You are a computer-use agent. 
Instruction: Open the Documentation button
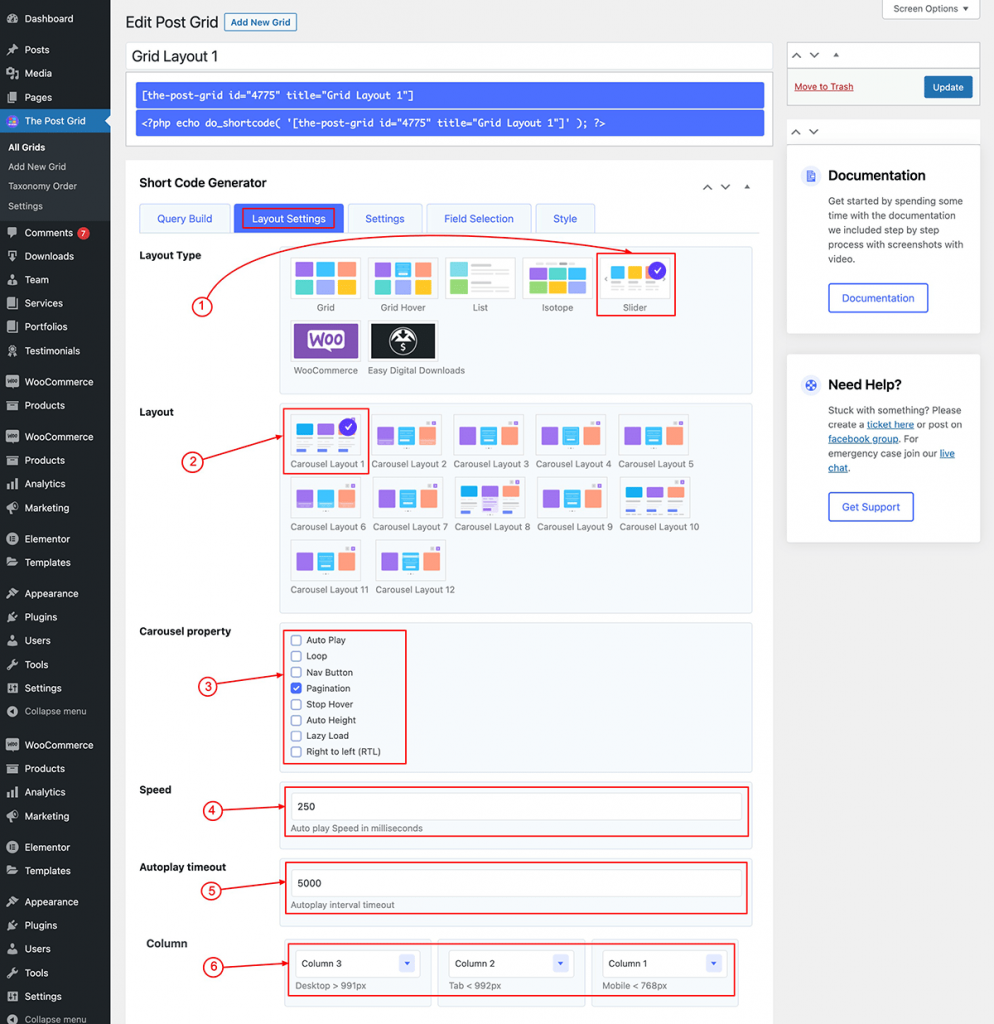(878, 298)
